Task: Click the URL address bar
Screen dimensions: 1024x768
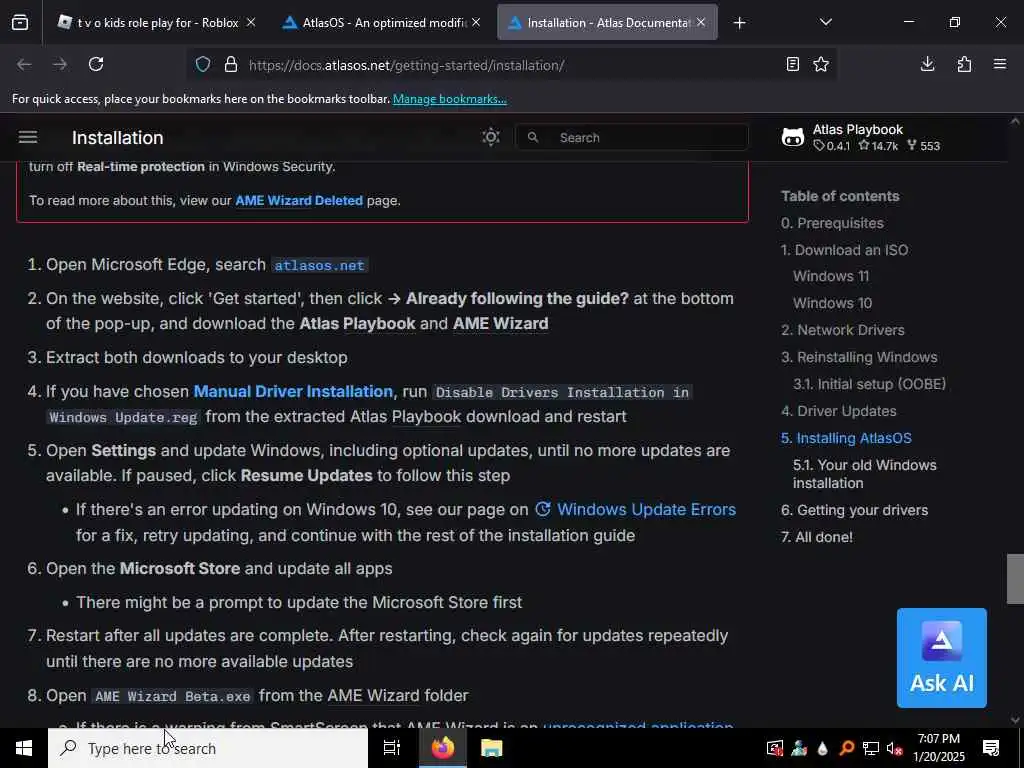Action: point(509,65)
